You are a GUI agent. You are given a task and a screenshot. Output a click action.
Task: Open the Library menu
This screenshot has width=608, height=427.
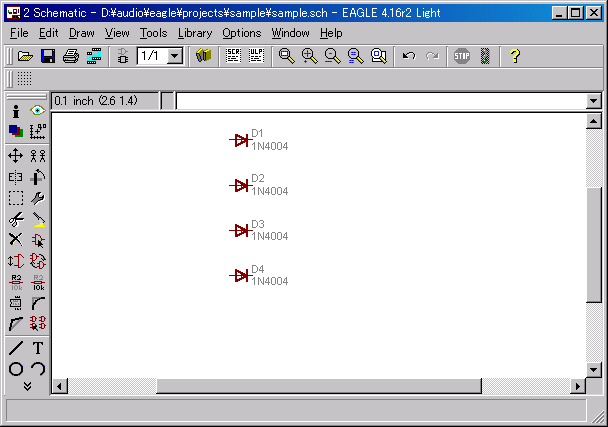pyautogui.click(x=195, y=33)
